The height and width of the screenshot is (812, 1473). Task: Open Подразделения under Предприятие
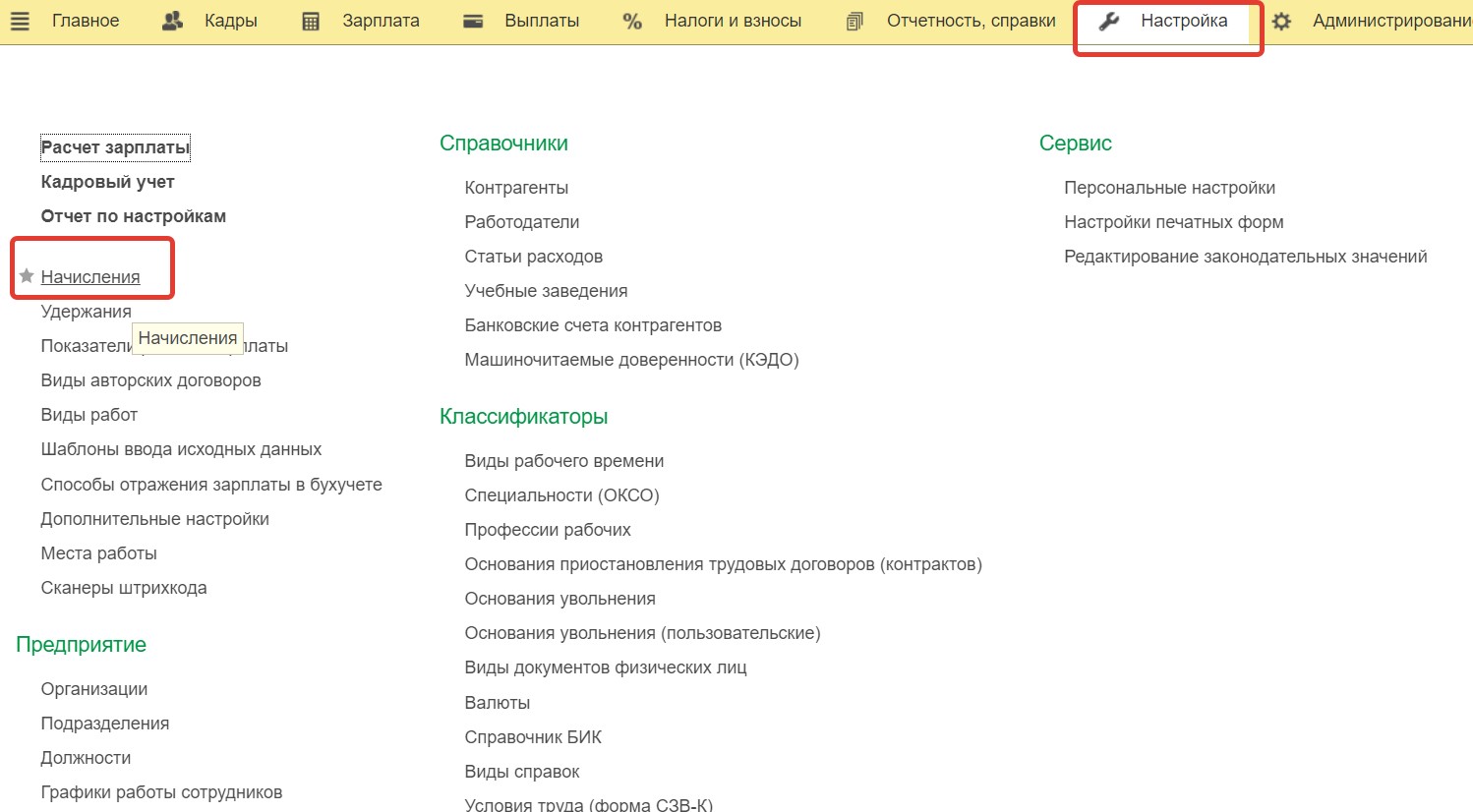(105, 724)
